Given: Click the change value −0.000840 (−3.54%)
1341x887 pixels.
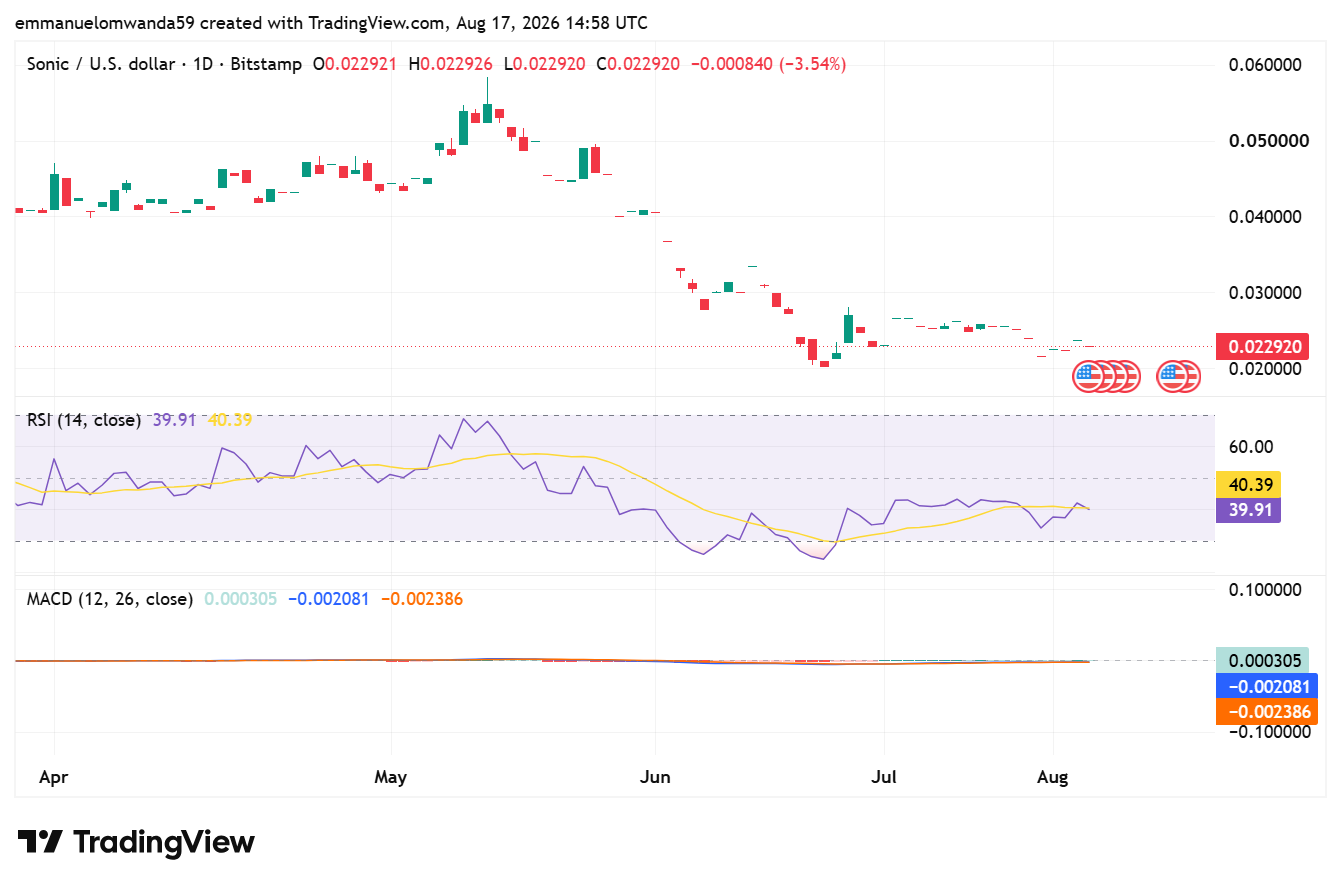Looking at the screenshot, I should point(769,64).
